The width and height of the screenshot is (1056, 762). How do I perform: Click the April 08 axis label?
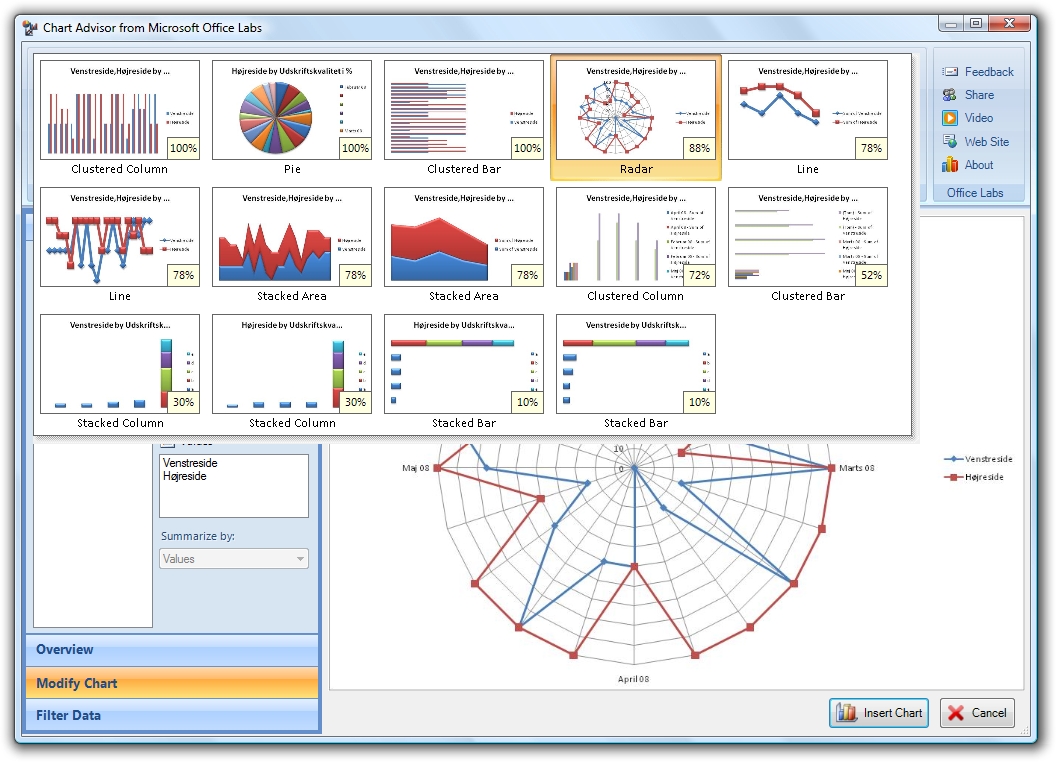tap(634, 678)
